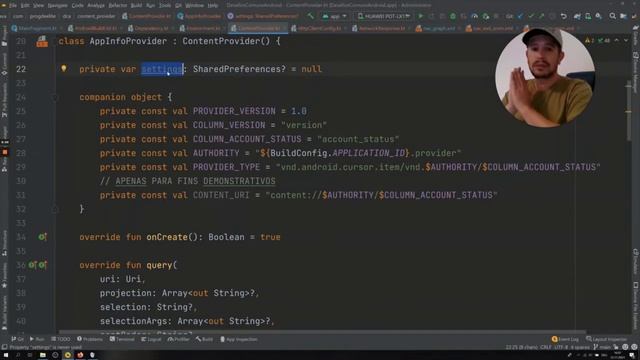The width and height of the screenshot is (640, 360).
Task: Open the Event Log panel
Action: click(x=565, y=339)
